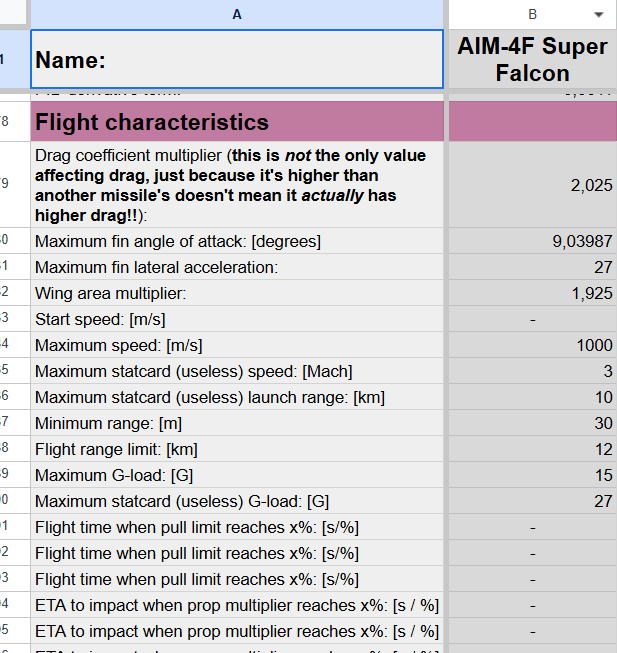The width and height of the screenshot is (617, 653).
Task: Select the statcard launch range value 10
Action: coord(531,397)
